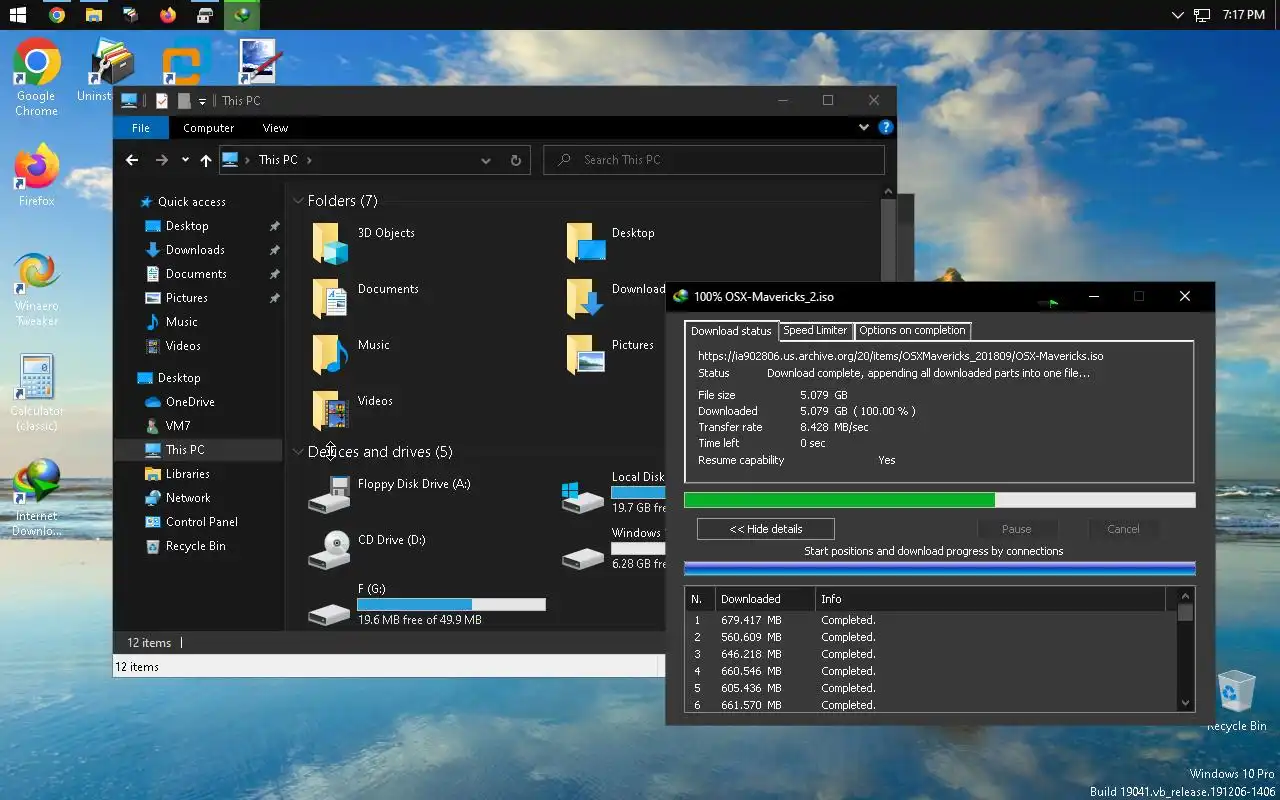Select Network in navigation pane
The image size is (1280, 800).
pyautogui.click(x=188, y=498)
